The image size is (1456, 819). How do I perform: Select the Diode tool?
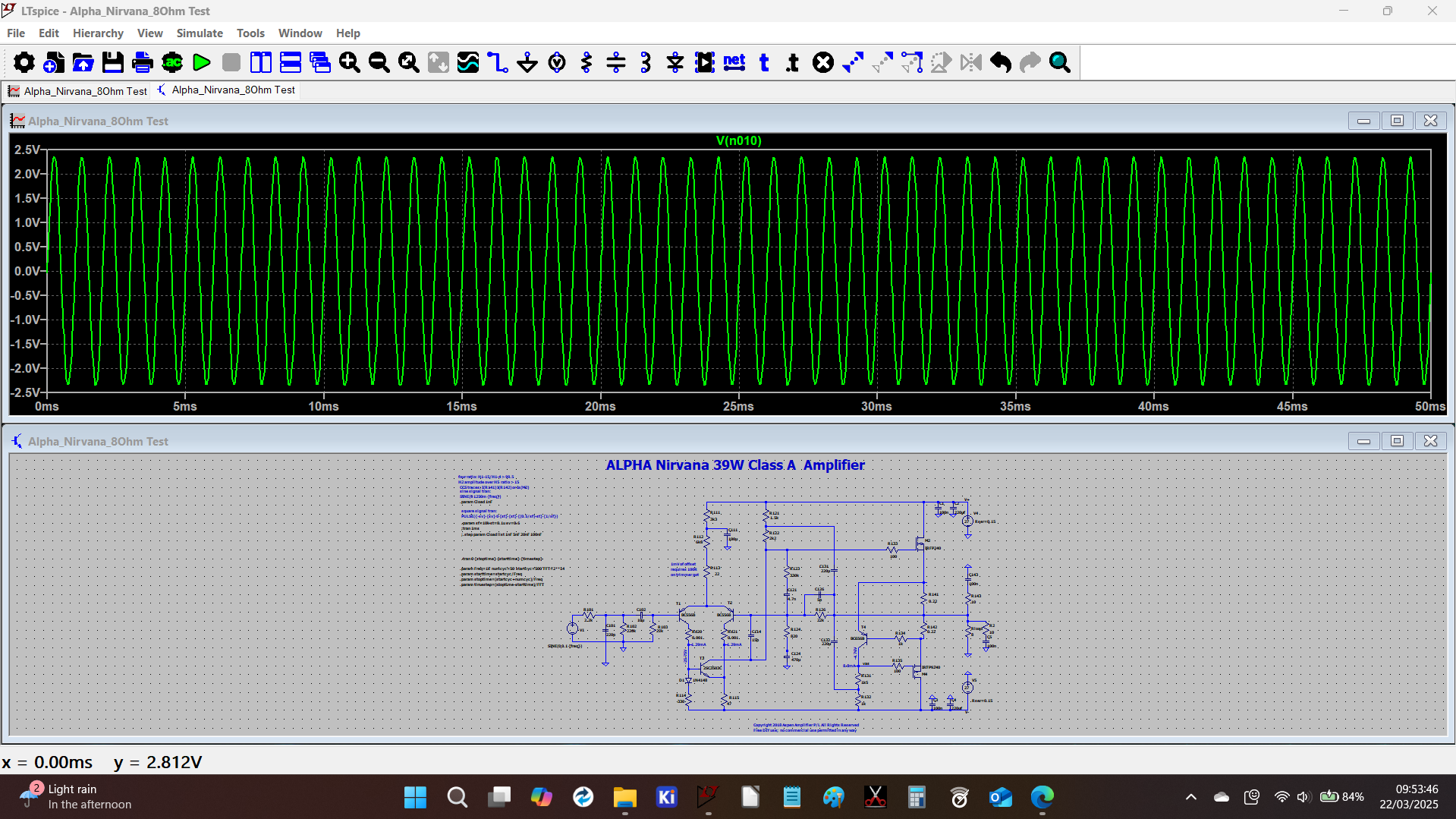click(x=675, y=62)
